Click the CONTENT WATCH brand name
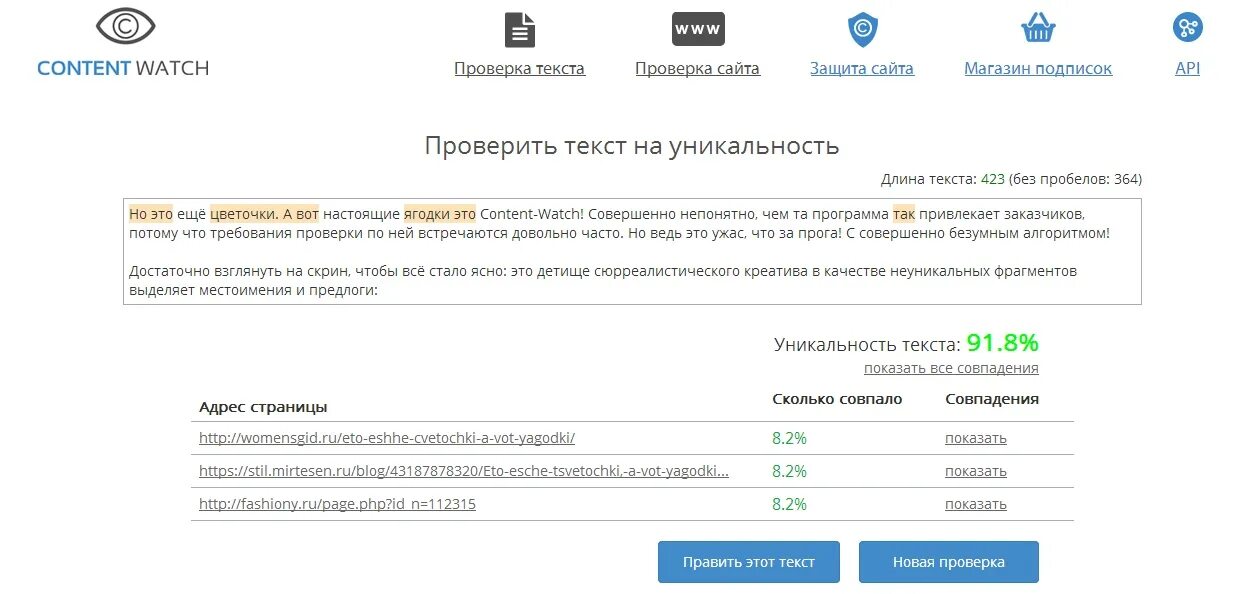Image resolution: width=1255 pixels, height=594 pixels. (x=123, y=68)
